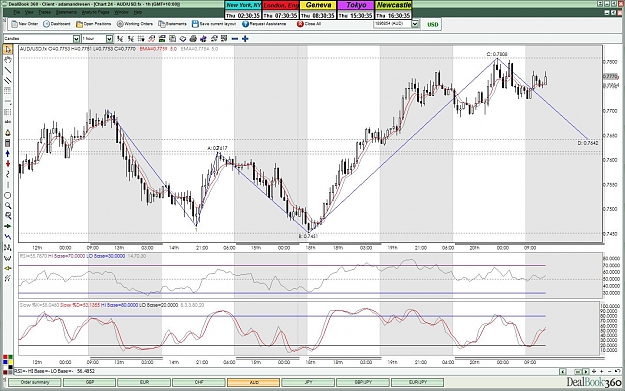Select the green right arrow tool
The image size is (625, 391).
pyautogui.click(x=8, y=226)
